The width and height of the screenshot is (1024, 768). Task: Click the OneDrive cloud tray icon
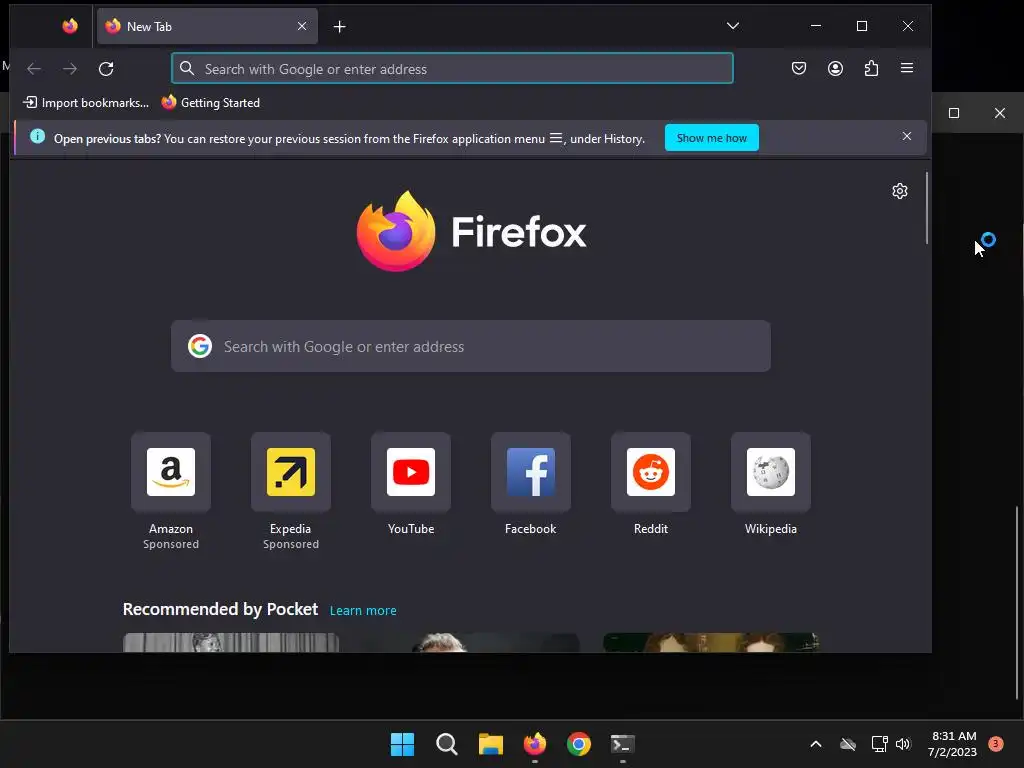click(848, 744)
